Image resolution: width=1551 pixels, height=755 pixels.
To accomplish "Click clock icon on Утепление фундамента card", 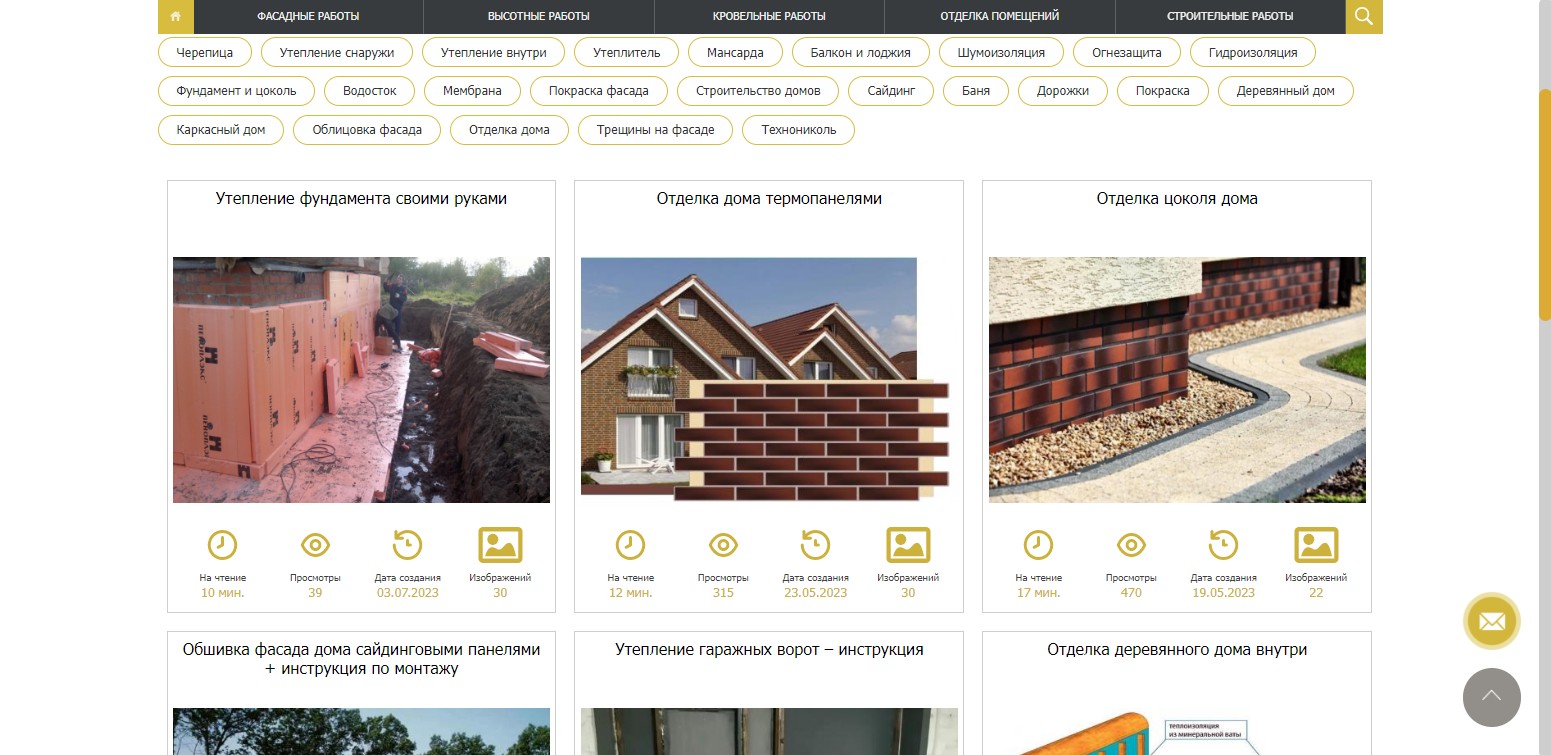I will [222, 545].
